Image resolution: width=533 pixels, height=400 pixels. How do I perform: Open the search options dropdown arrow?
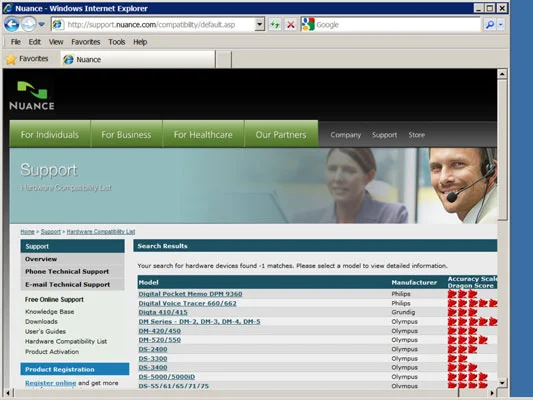[501, 24]
